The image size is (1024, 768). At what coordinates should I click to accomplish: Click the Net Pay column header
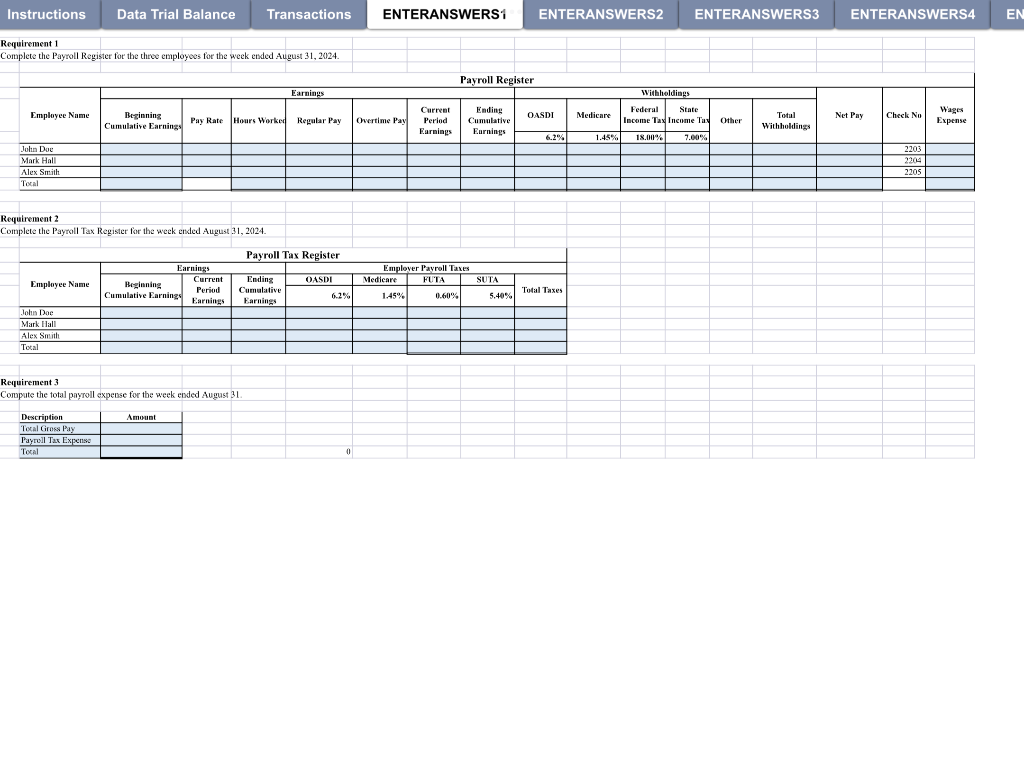coord(849,115)
